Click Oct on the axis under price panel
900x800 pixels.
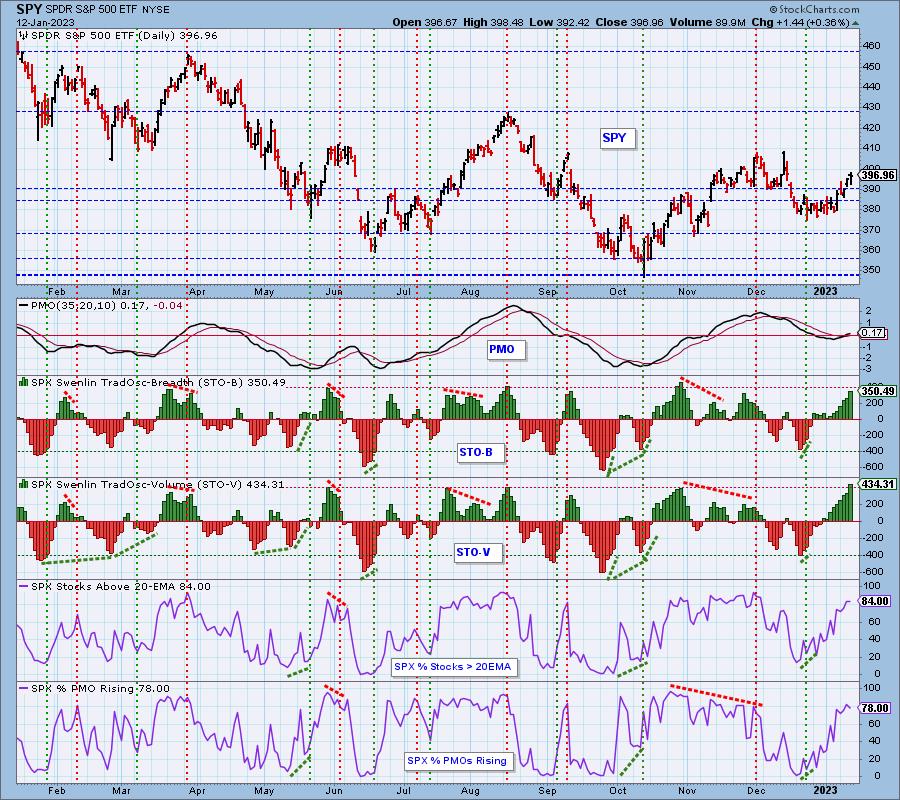[x=618, y=292]
